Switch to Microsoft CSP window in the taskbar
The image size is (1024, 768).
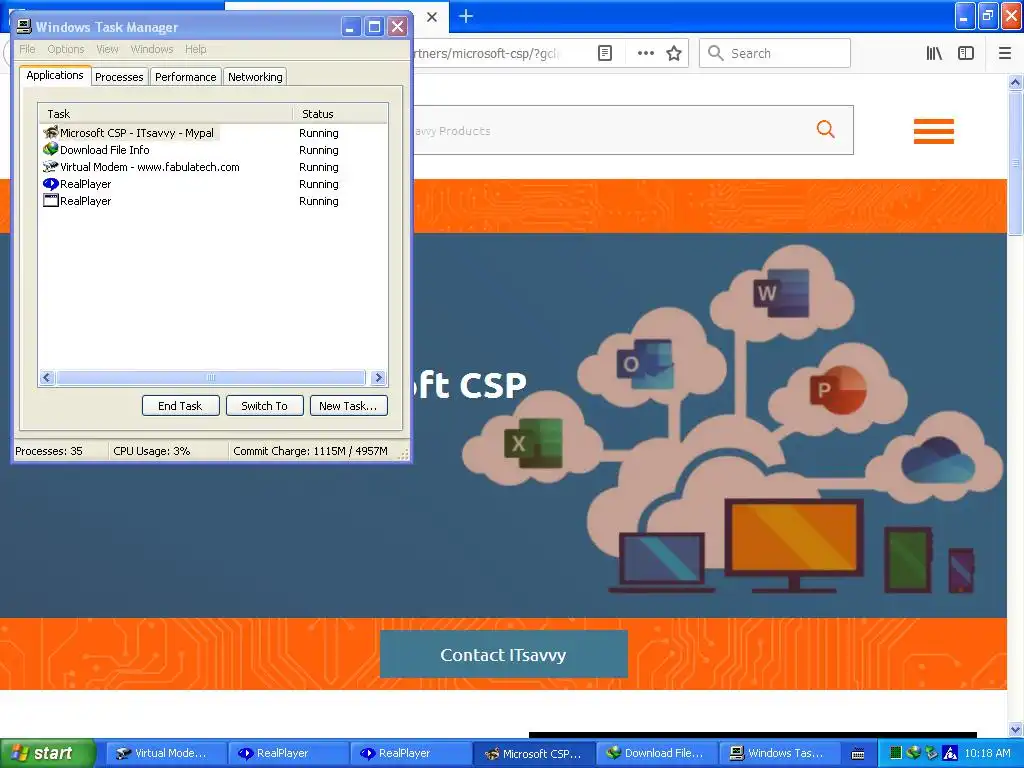(x=534, y=753)
